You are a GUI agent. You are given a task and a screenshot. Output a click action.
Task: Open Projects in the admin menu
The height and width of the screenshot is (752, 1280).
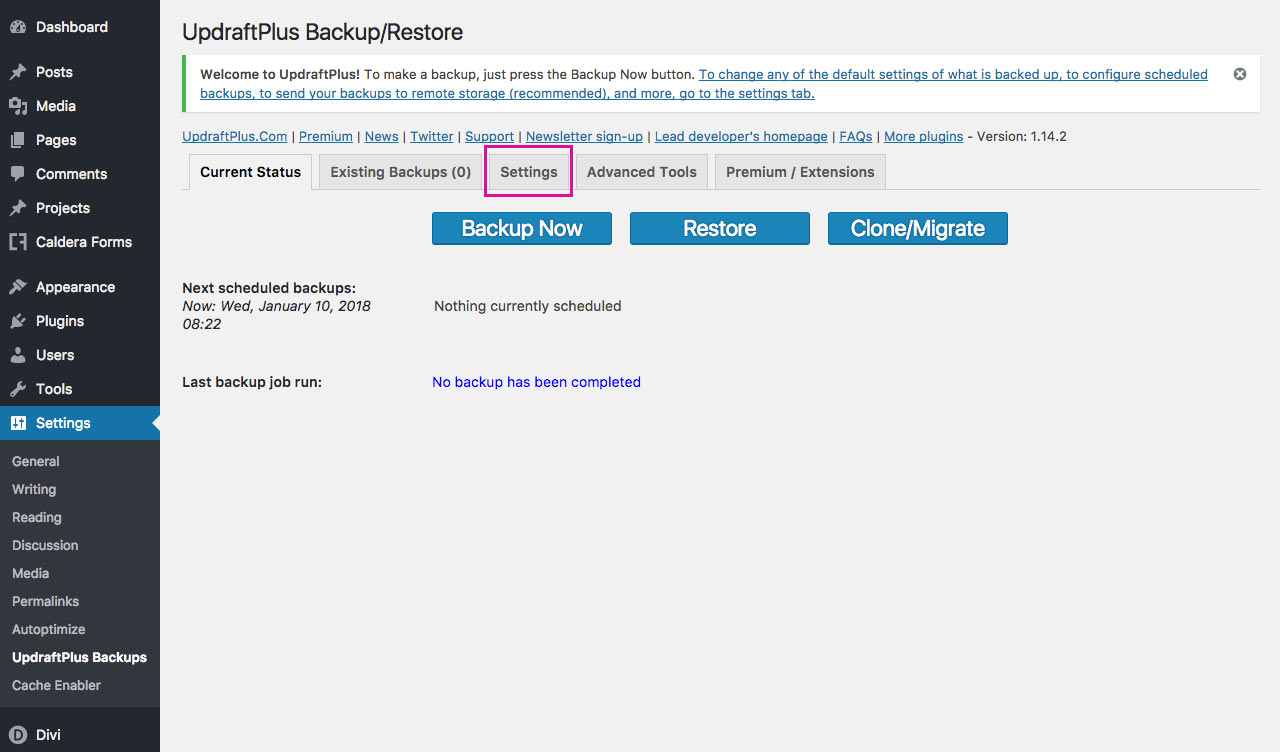click(63, 208)
